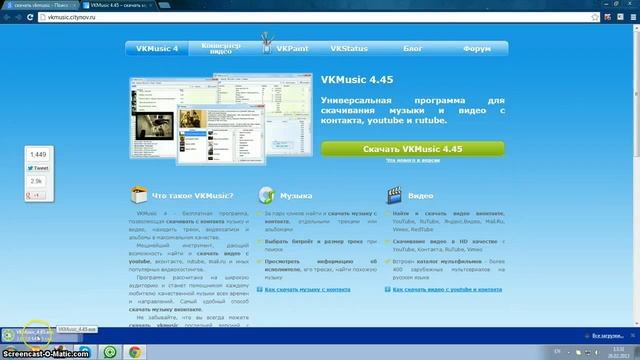Screen dimensions: 640x360
Task: Close the downloads bar
Action: 633,336
